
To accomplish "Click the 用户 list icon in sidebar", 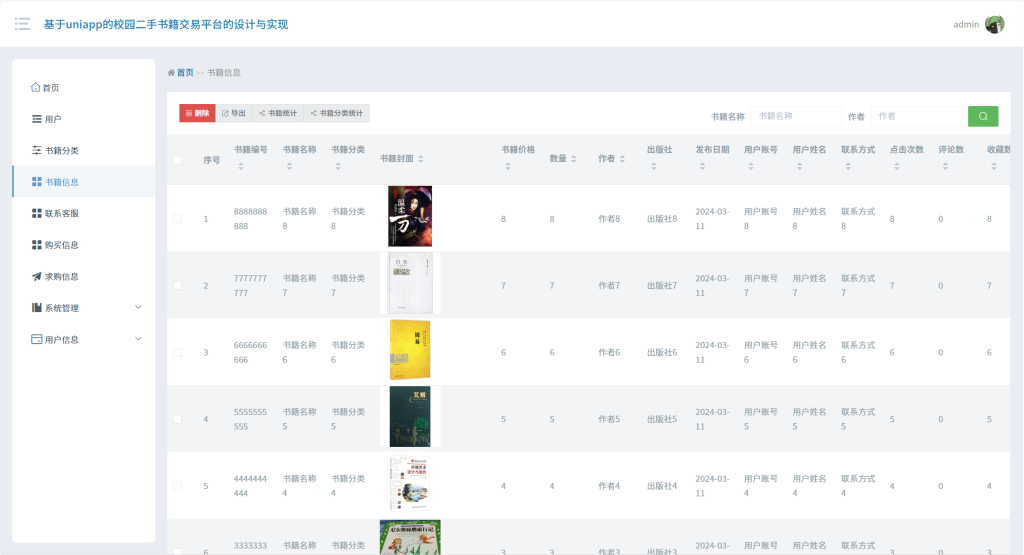I will pos(37,119).
